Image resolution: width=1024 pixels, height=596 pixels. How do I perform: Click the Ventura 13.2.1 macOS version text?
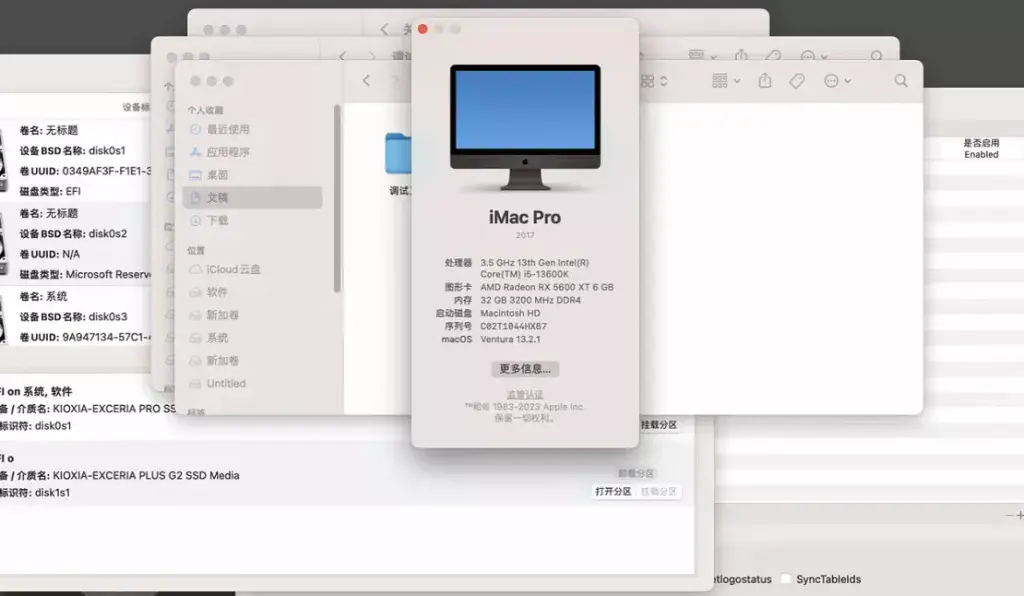tap(513, 339)
